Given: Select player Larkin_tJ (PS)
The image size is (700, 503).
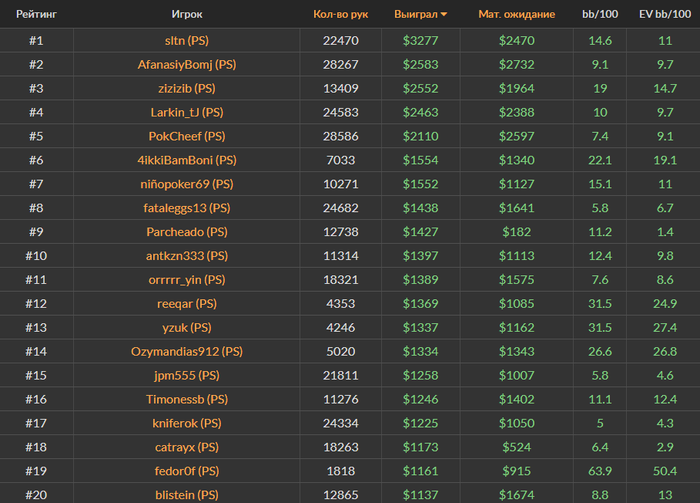Looking at the screenshot, I should coord(187,112).
